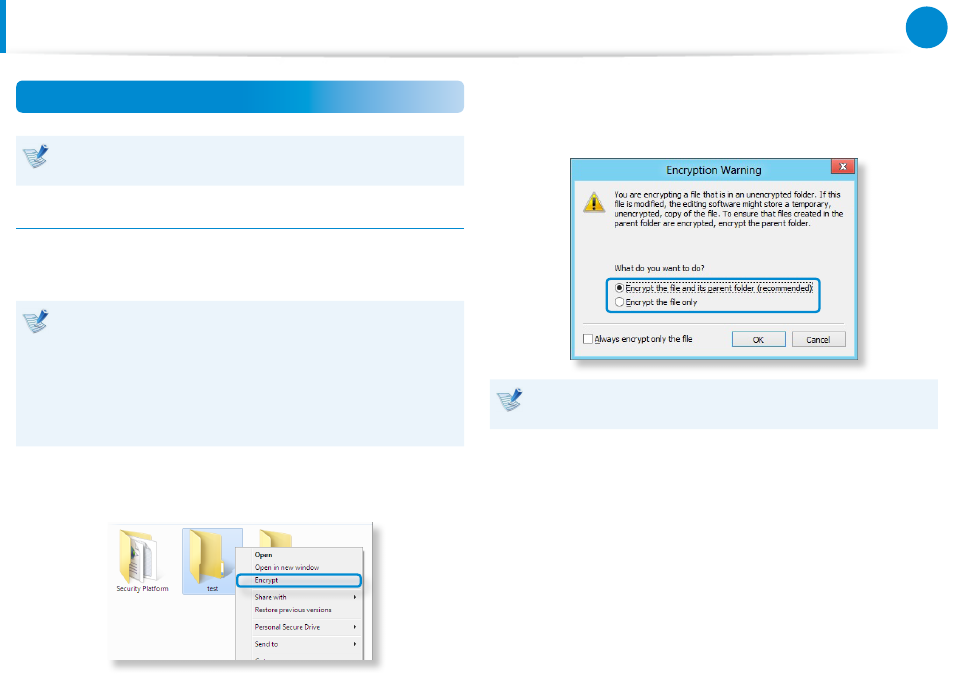This screenshot has height=677, width=954.
Task: Enable Always encrypt only the file checkbox
Action: coord(588,339)
